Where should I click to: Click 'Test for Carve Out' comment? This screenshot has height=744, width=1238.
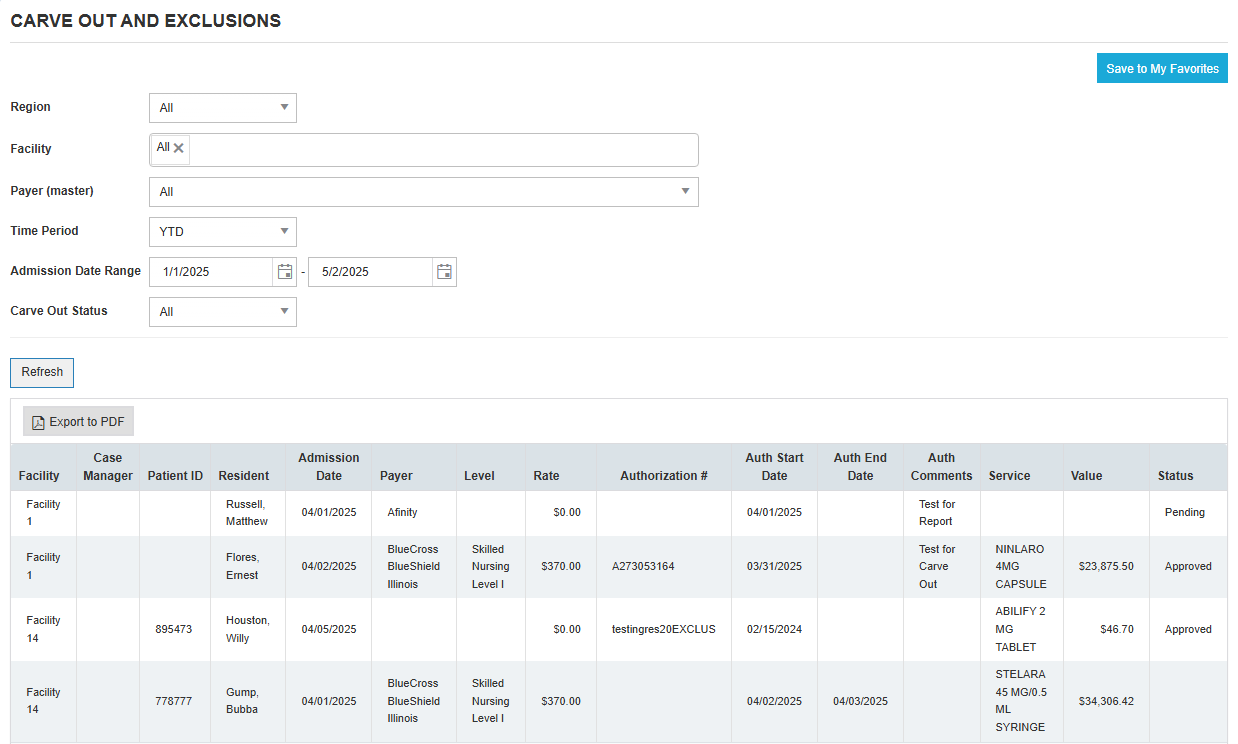(x=937, y=567)
